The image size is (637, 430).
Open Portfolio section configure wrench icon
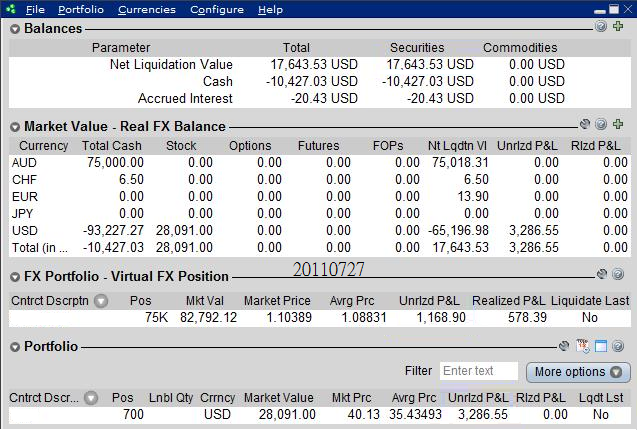(564, 346)
